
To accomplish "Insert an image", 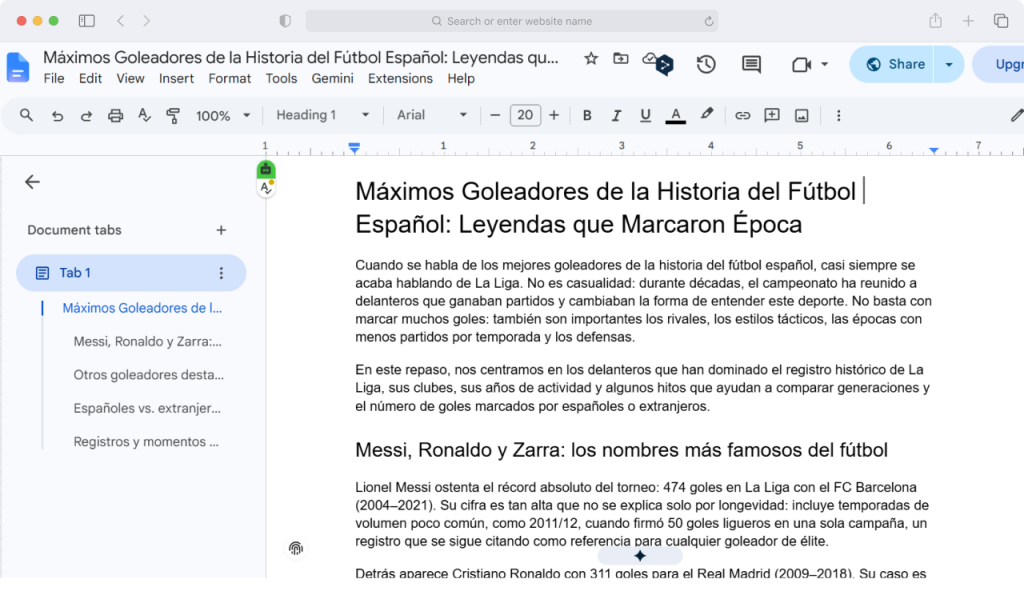I will click(x=801, y=116).
